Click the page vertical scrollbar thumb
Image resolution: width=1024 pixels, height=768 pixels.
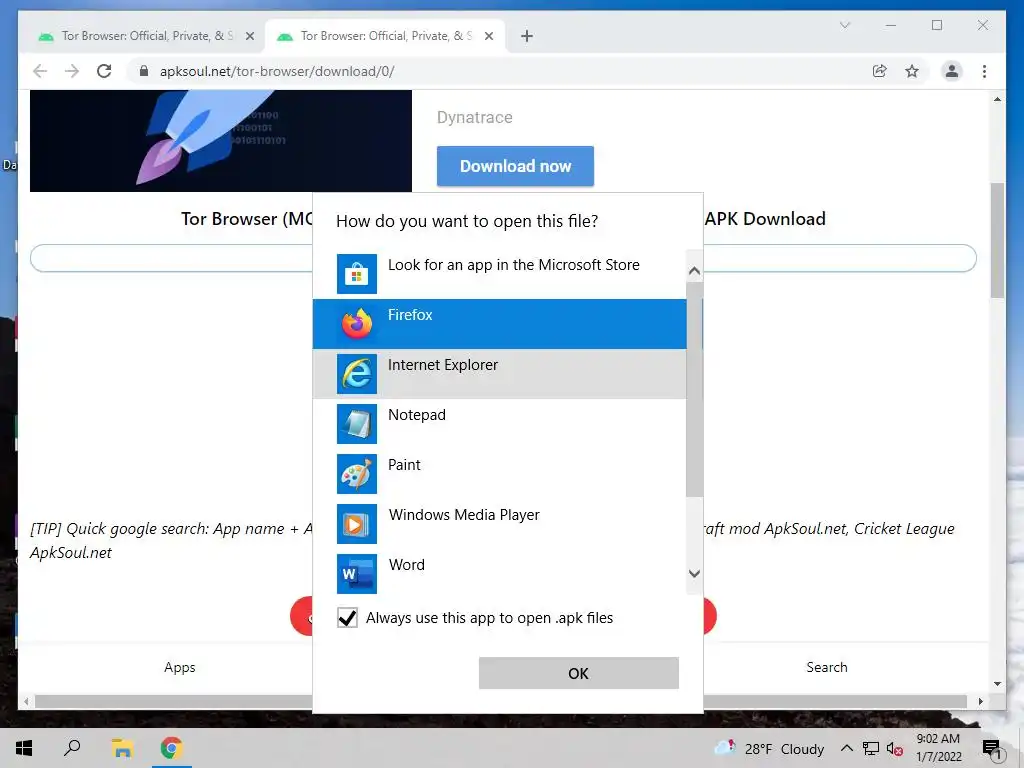pos(997,240)
